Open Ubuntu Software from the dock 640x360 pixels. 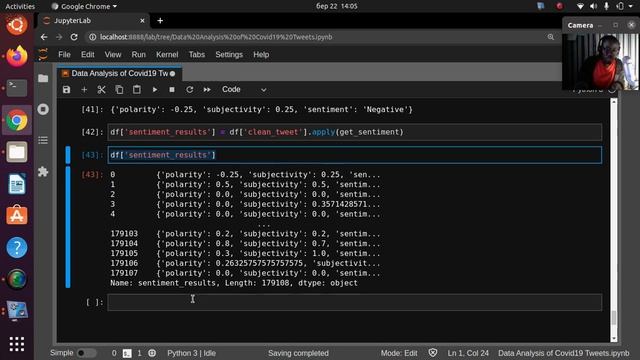[17, 216]
